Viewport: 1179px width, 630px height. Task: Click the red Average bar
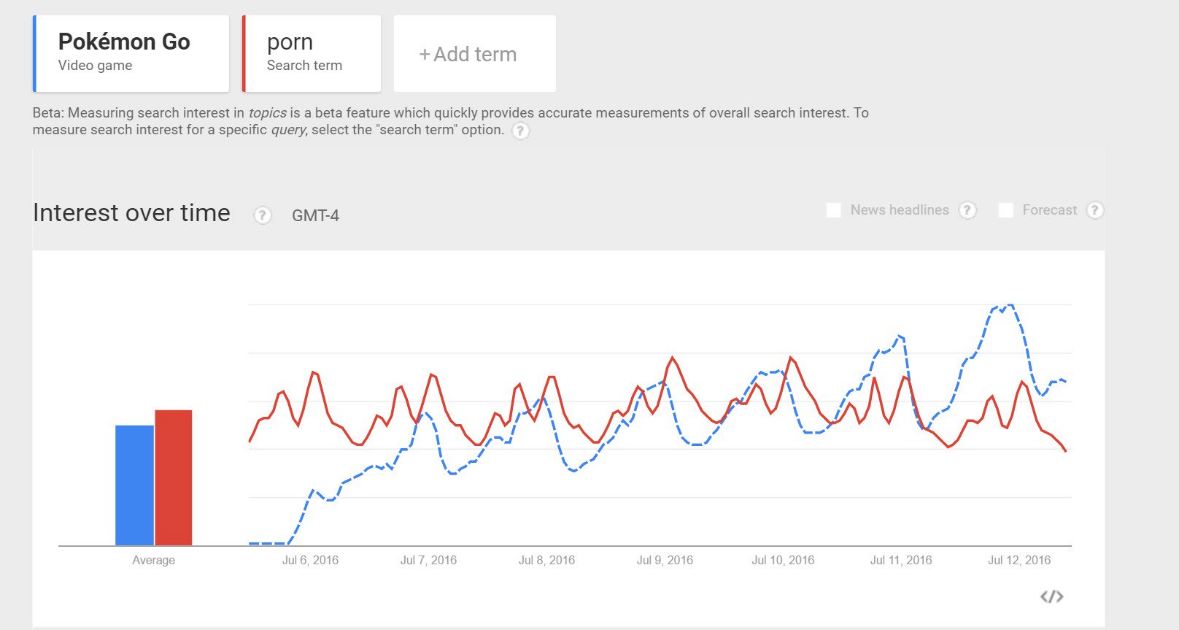[173, 478]
